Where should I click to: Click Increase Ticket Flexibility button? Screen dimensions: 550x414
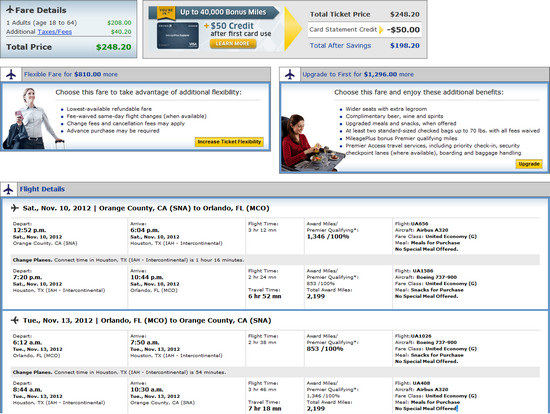229,142
